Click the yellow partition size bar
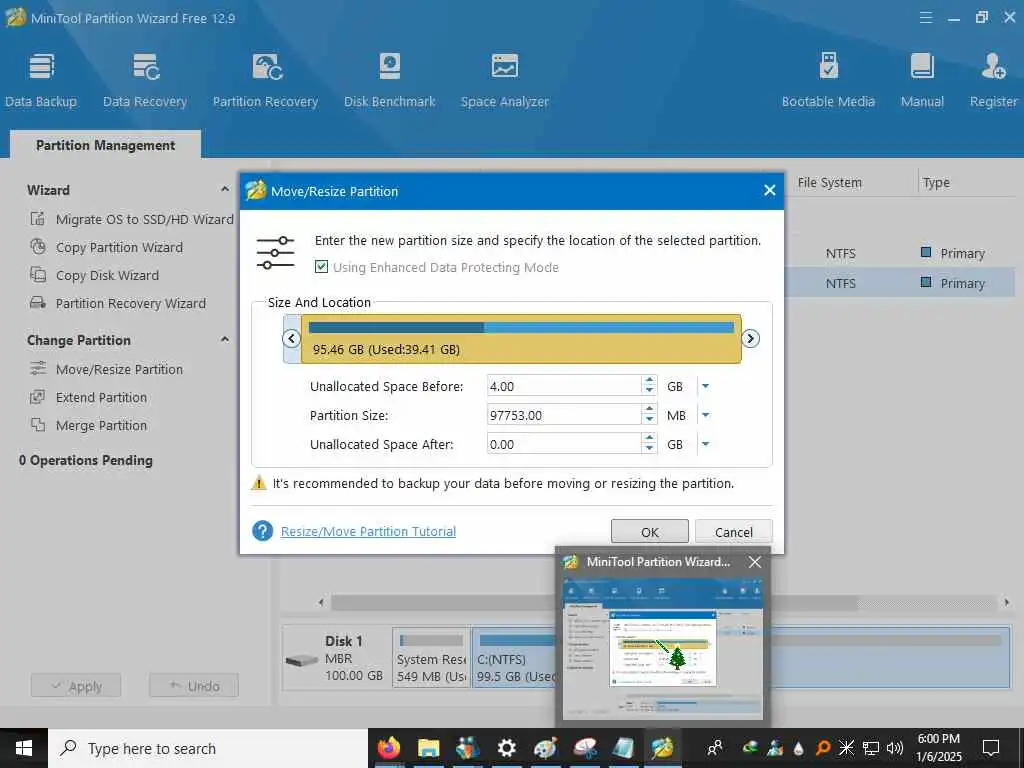The height and width of the screenshot is (768, 1024). 521,339
